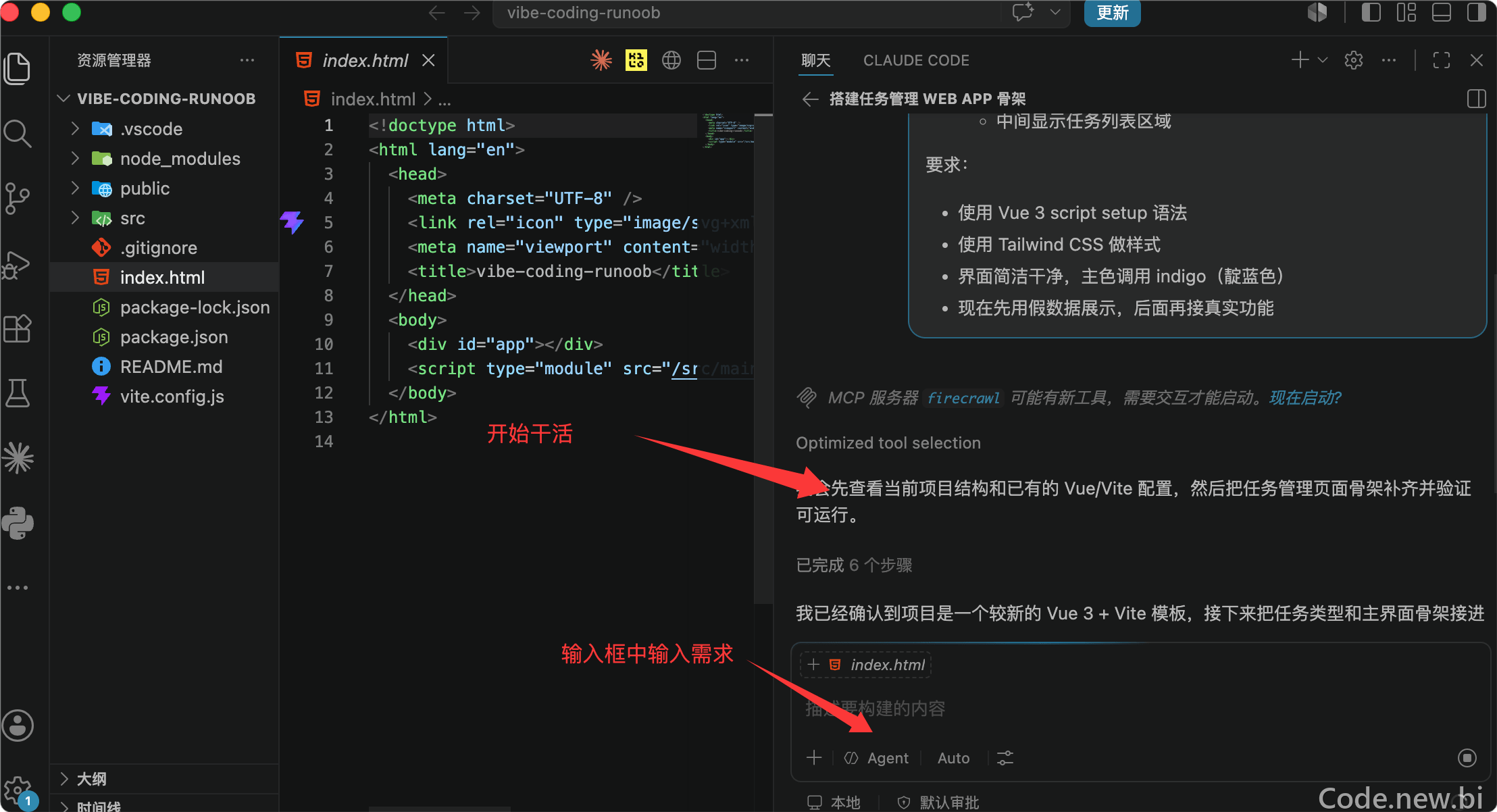Focus the 描述要构建的内容 chat input
The width and height of the screenshot is (1497, 812).
point(1140,709)
